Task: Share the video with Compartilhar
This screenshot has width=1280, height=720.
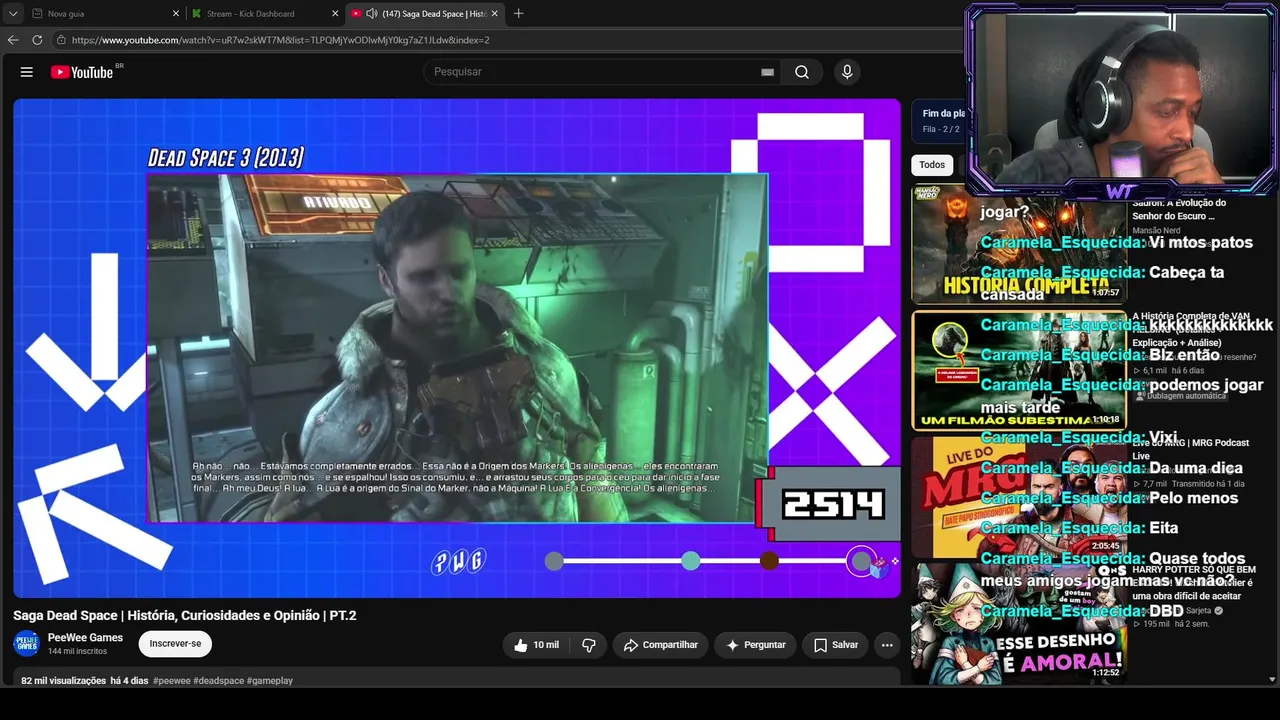Action: pos(661,645)
